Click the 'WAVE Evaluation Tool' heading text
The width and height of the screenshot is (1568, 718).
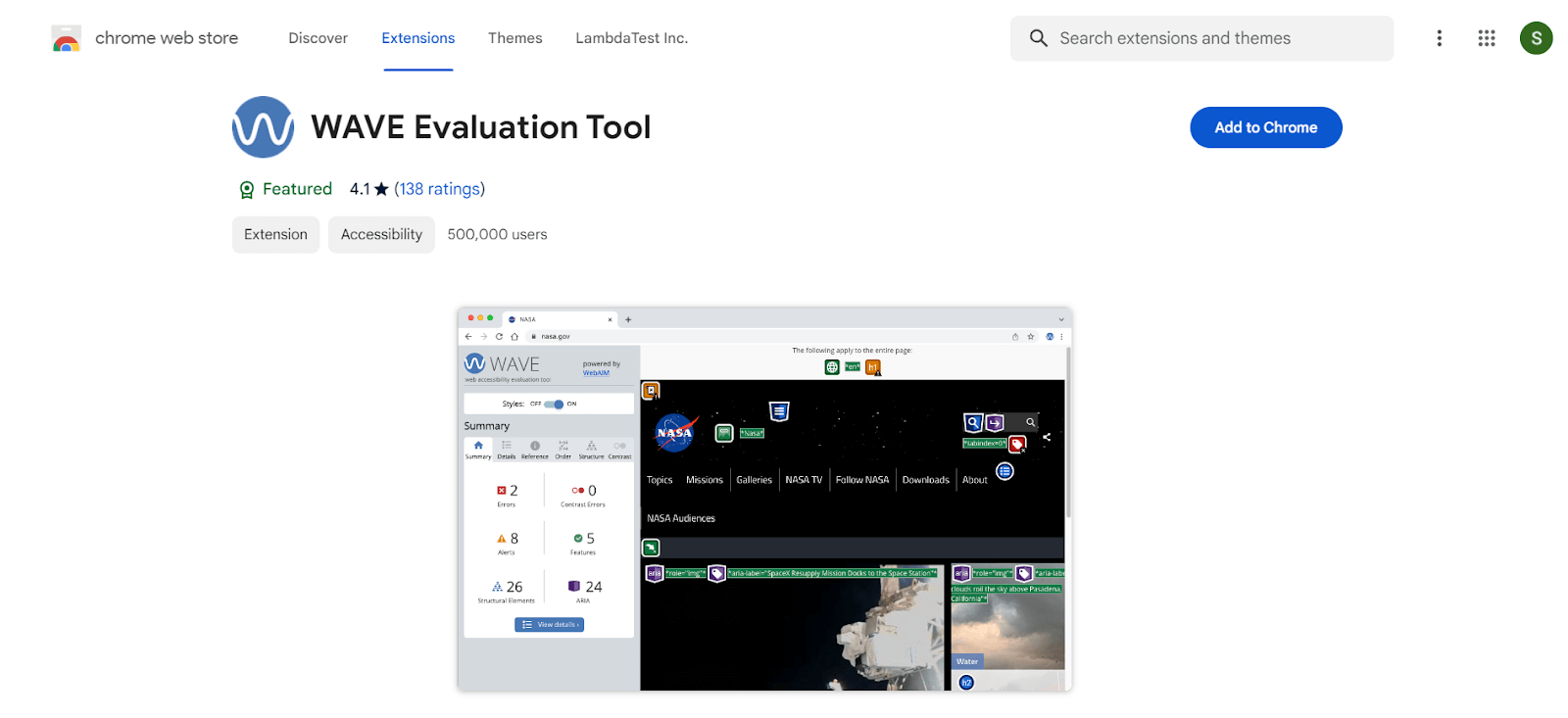click(481, 127)
